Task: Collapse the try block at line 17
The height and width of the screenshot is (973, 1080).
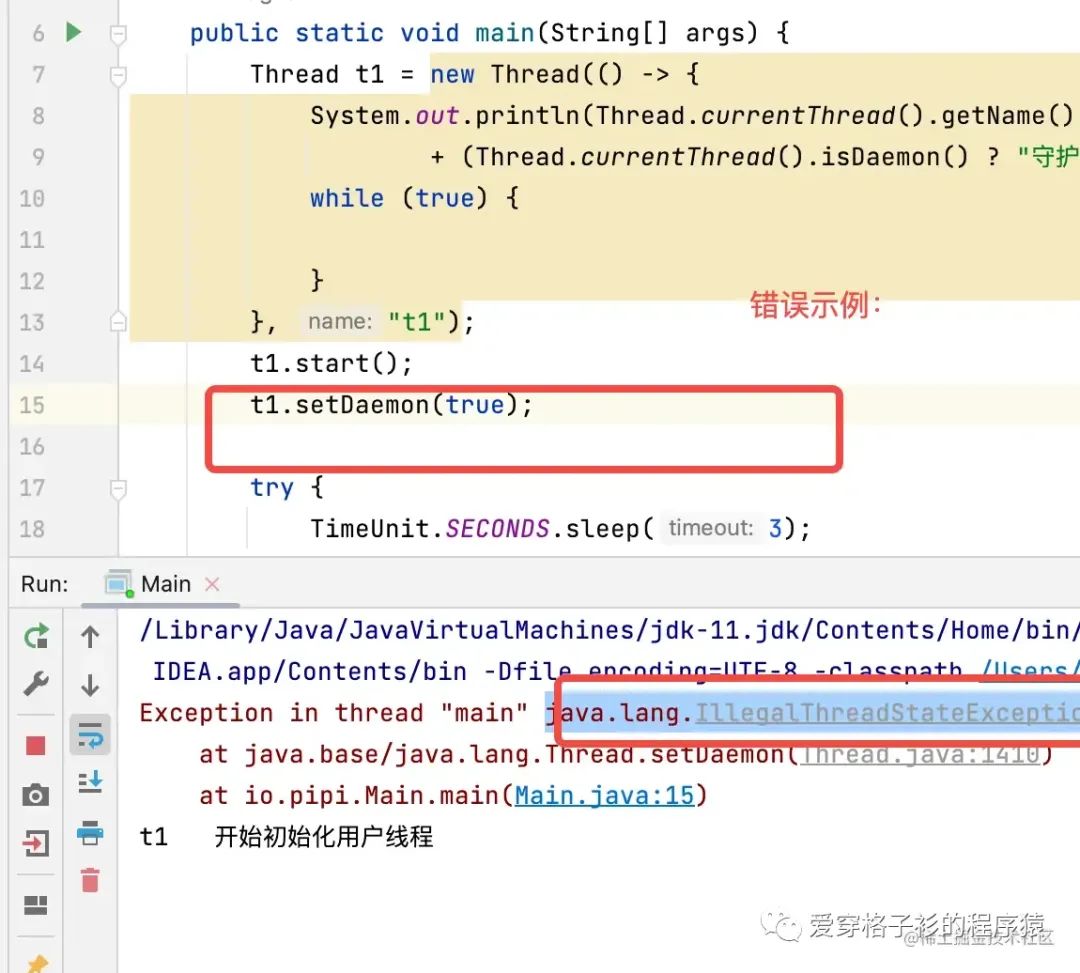Action: tap(118, 487)
